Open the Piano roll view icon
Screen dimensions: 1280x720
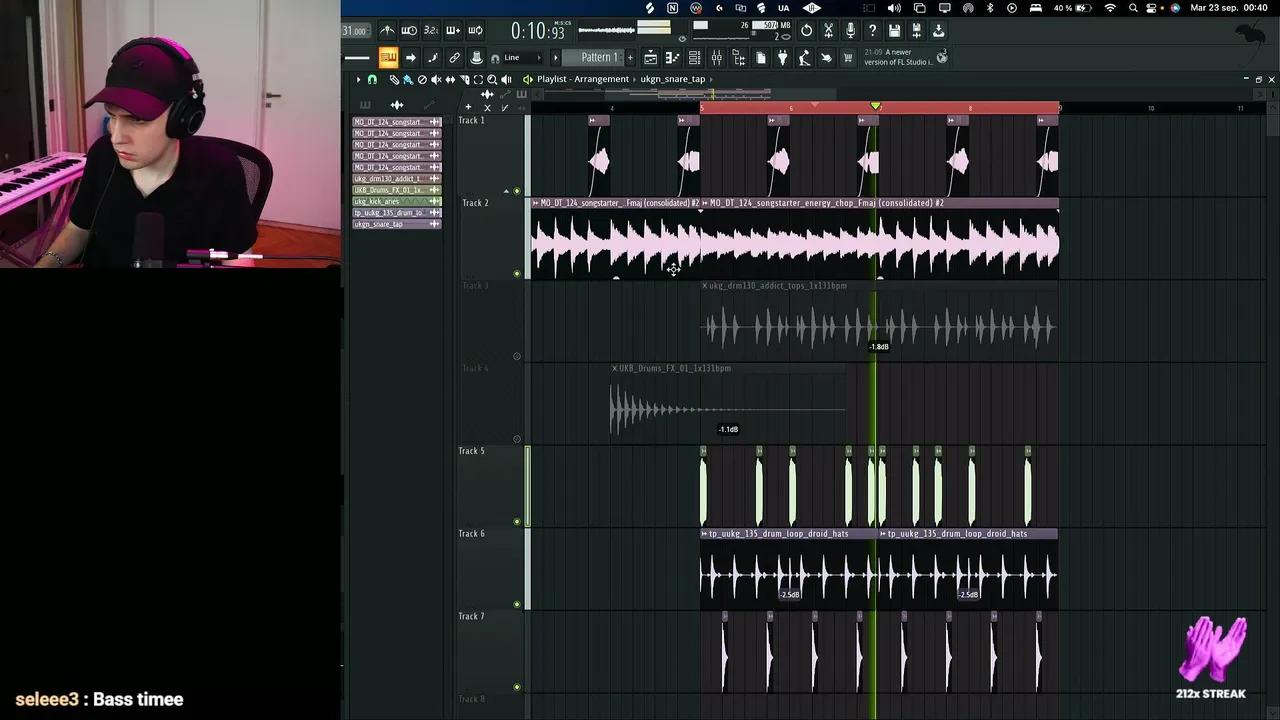[x=672, y=57]
